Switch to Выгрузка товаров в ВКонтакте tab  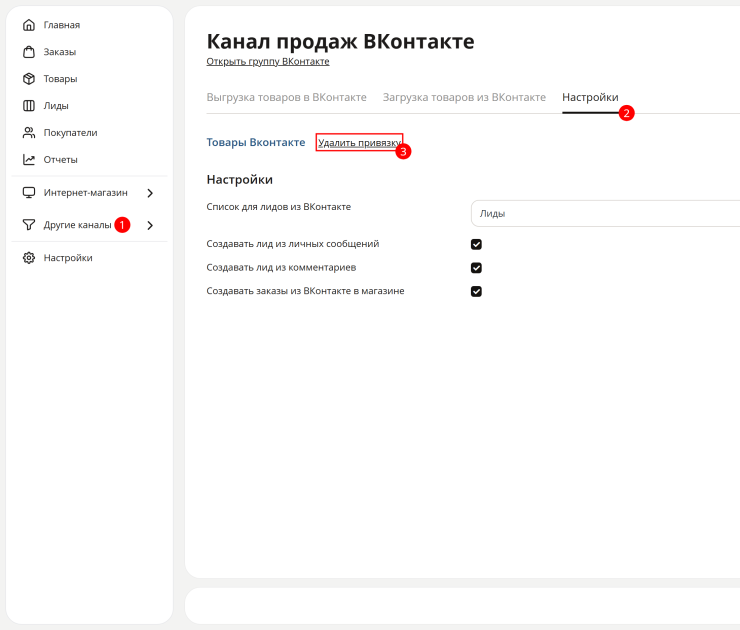click(x=286, y=97)
